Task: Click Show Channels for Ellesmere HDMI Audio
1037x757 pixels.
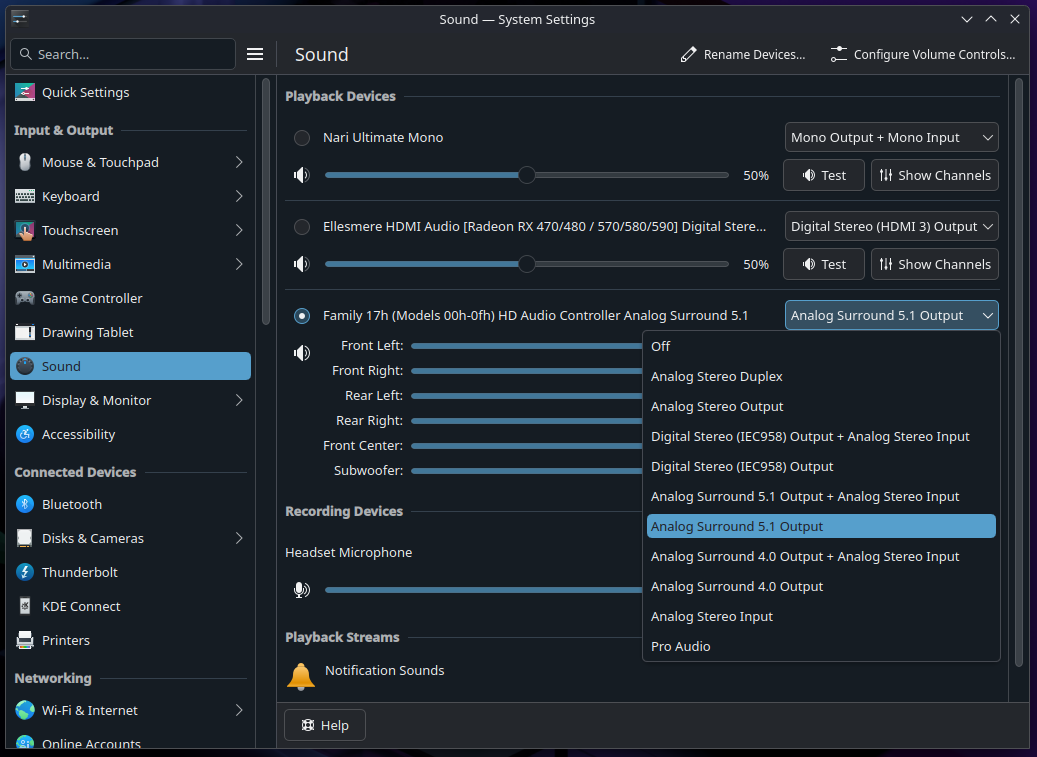Action: point(934,264)
